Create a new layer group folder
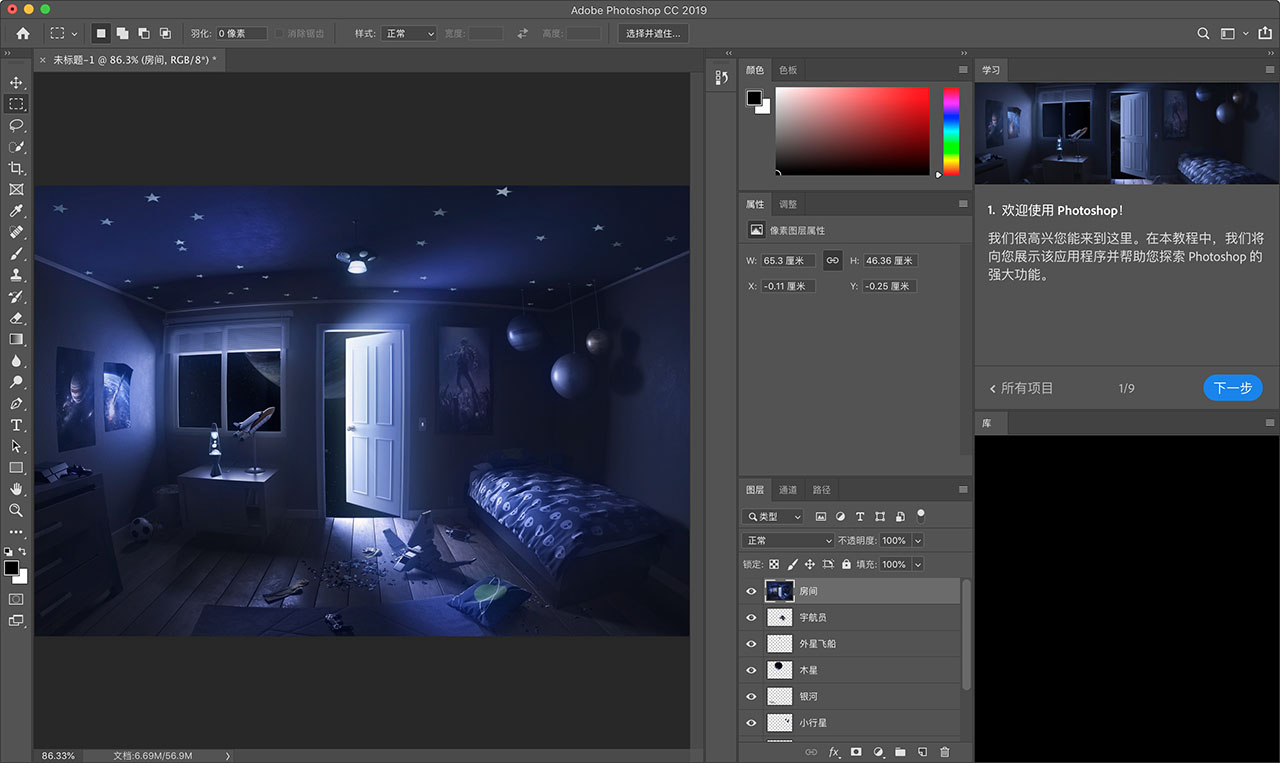The width and height of the screenshot is (1280, 763). tap(900, 752)
